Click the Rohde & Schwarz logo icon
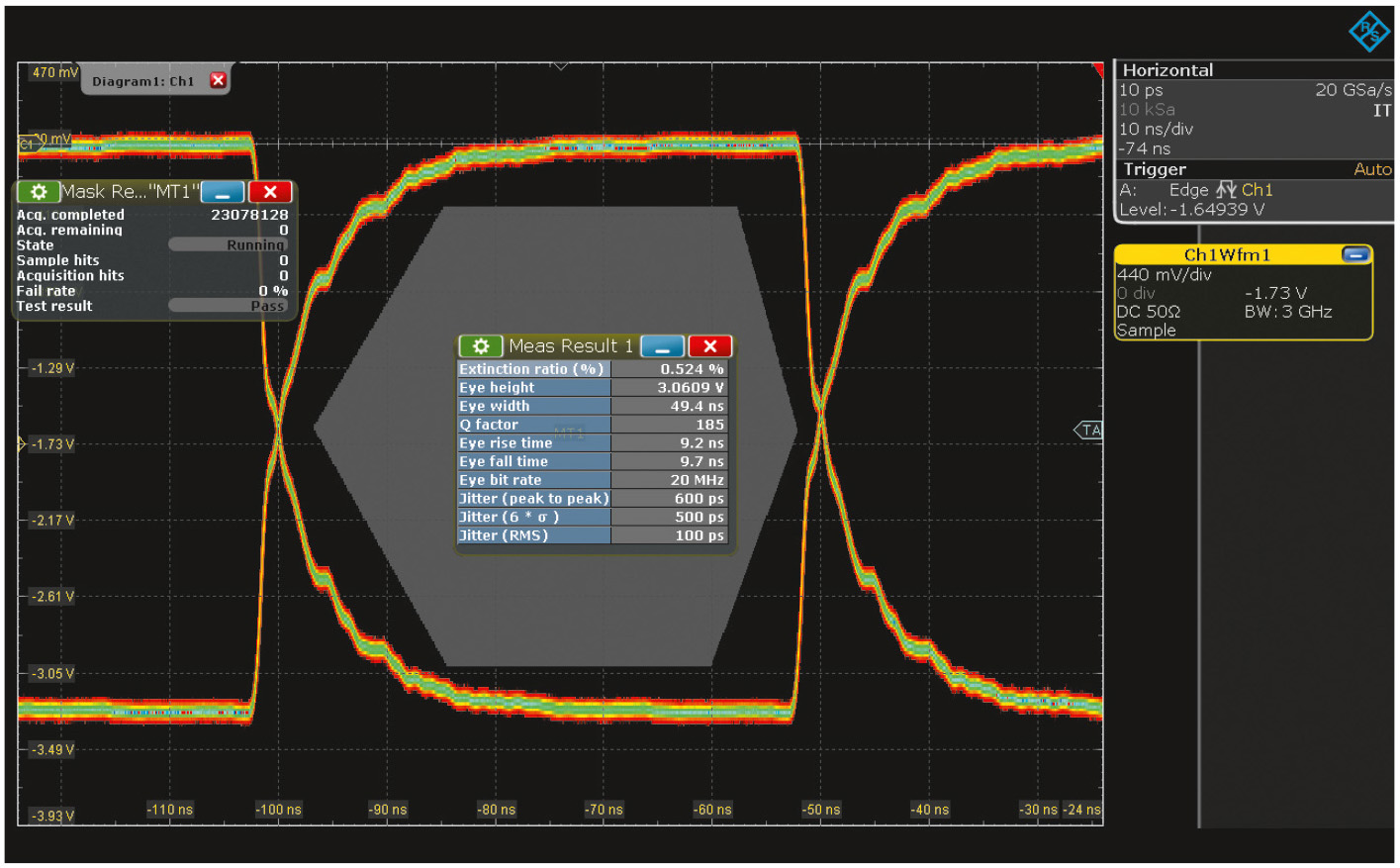1400x868 pixels. [x=1369, y=31]
